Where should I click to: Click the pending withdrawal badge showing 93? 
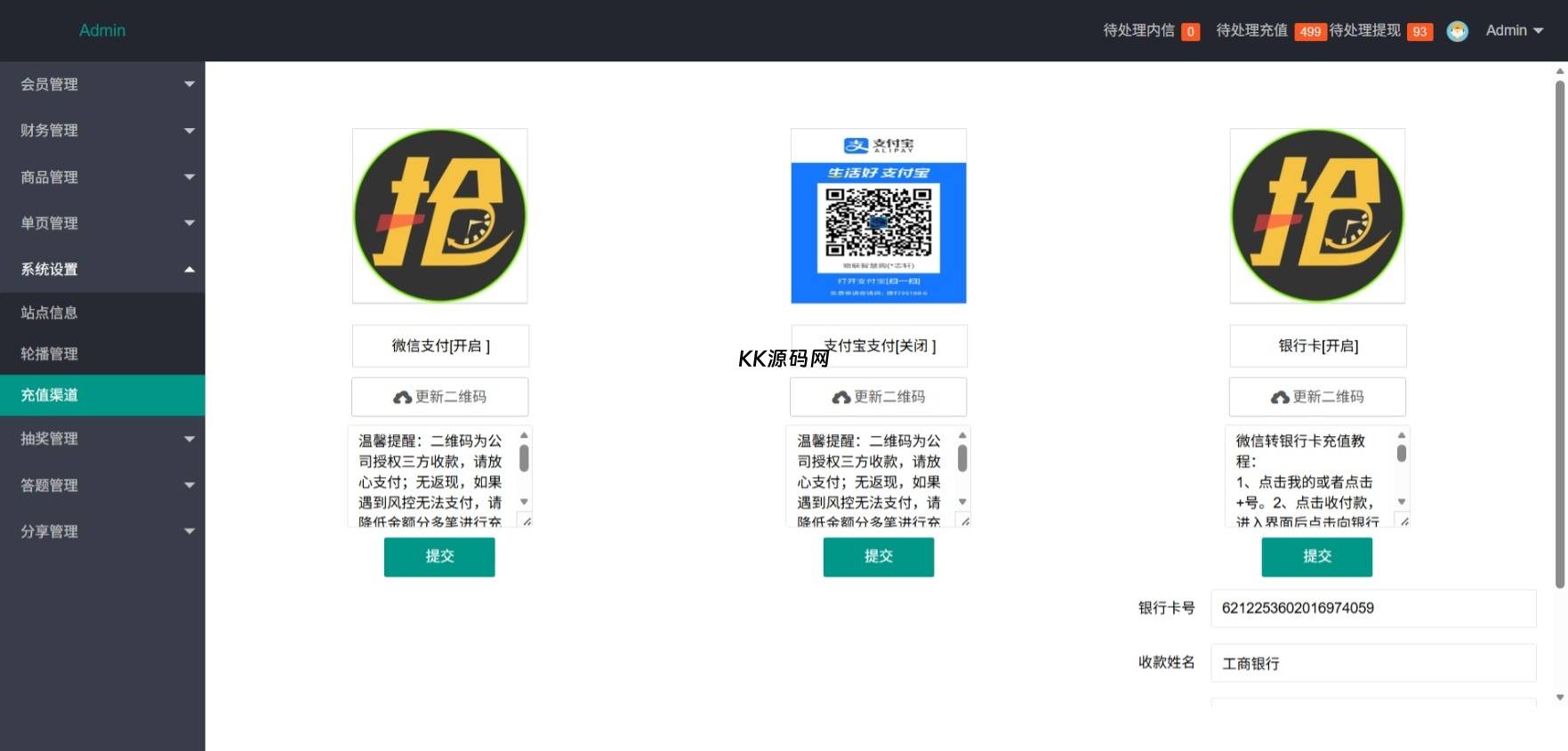1419,32
